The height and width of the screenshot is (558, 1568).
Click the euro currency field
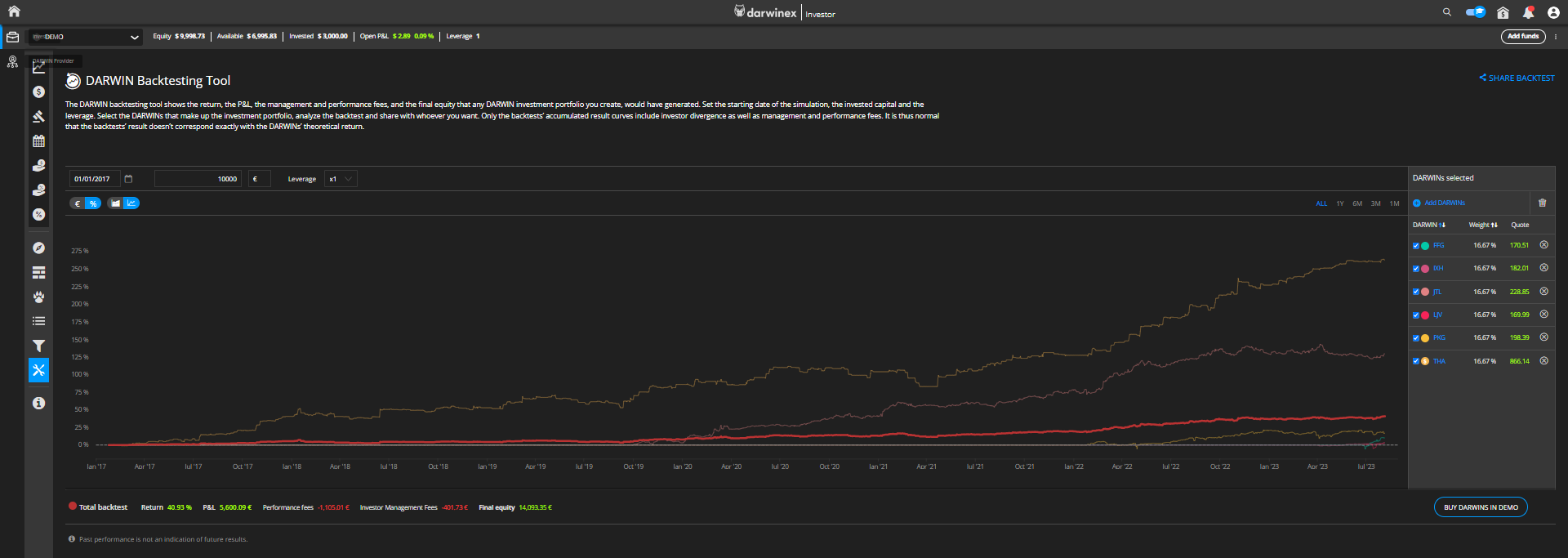tap(260, 179)
